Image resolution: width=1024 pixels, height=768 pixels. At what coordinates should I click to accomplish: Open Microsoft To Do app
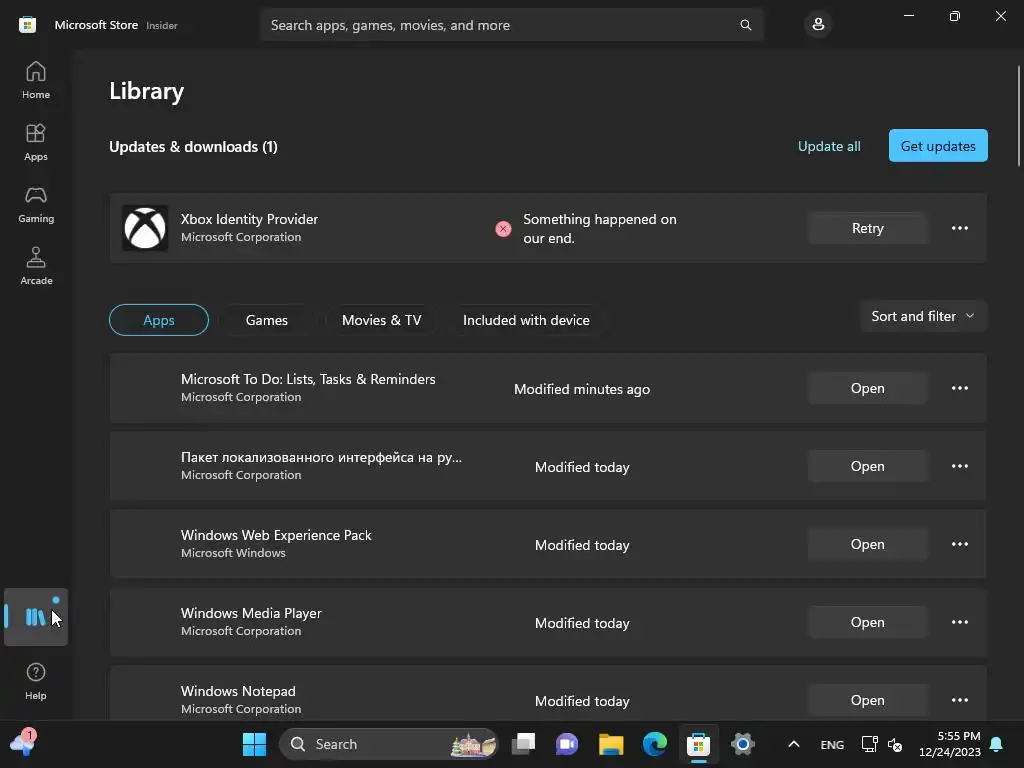click(867, 388)
